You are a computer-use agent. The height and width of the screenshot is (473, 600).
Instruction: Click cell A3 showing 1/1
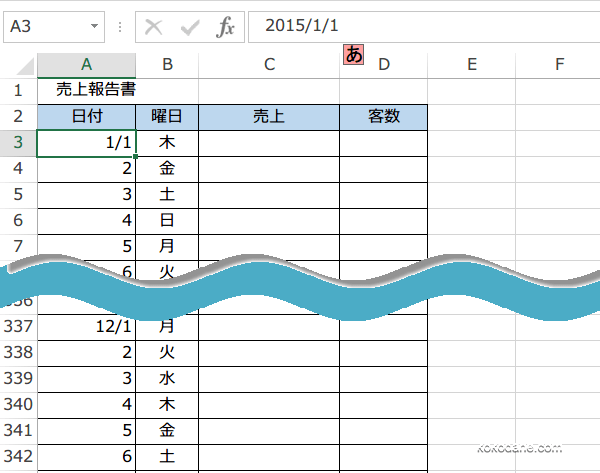point(86,144)
